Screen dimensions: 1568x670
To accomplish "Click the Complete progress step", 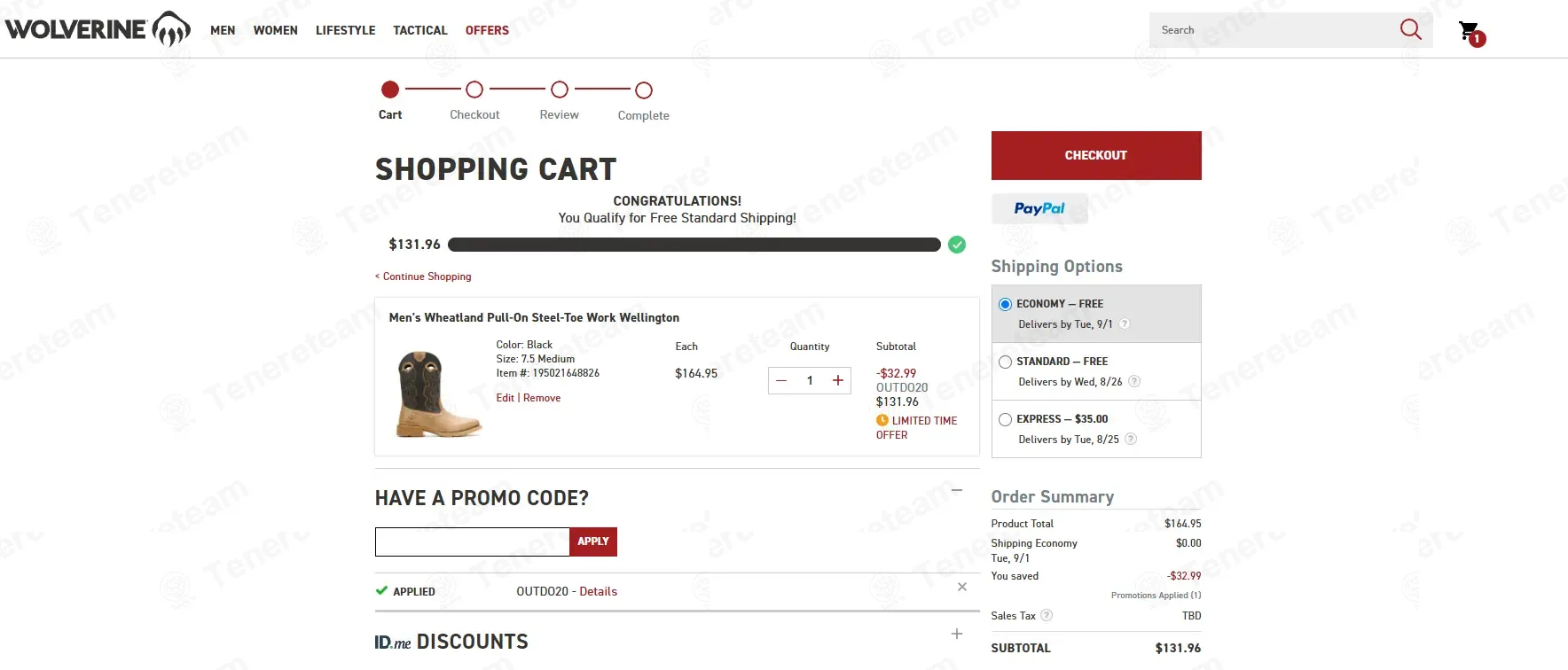I will pyautogui.click(x=644, y=101).
